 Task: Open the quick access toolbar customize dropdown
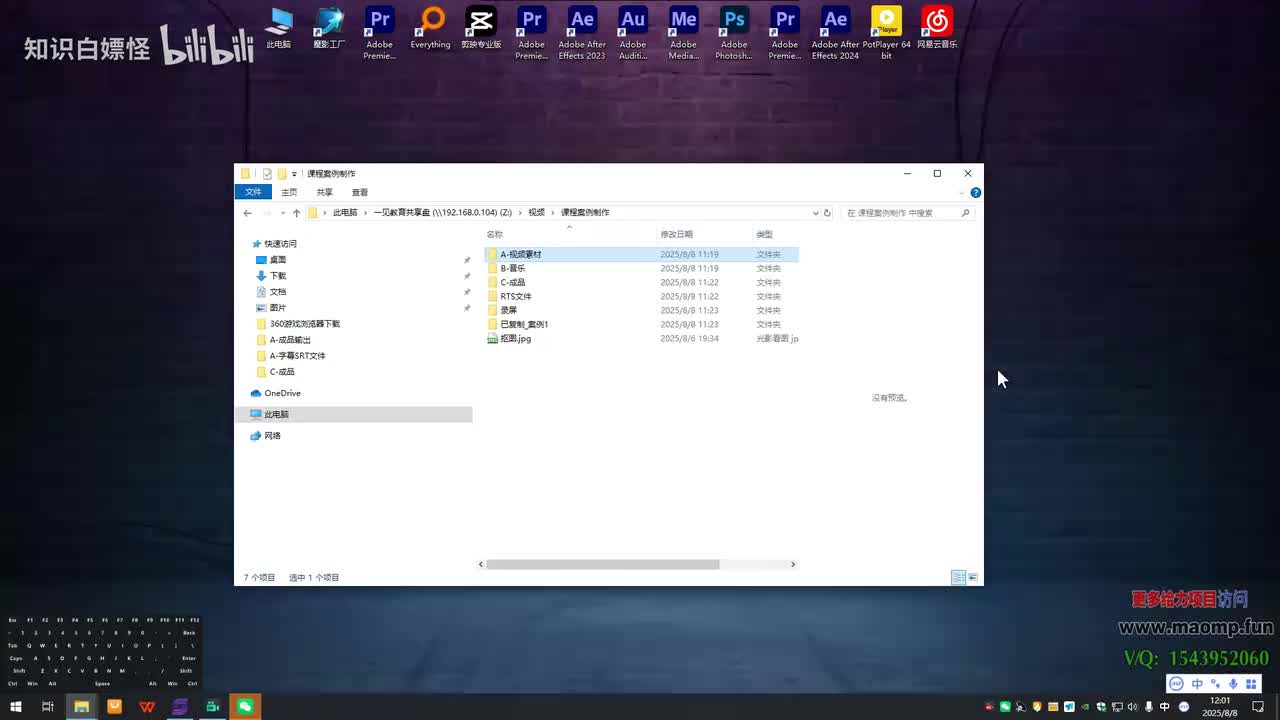coord(294,174)
